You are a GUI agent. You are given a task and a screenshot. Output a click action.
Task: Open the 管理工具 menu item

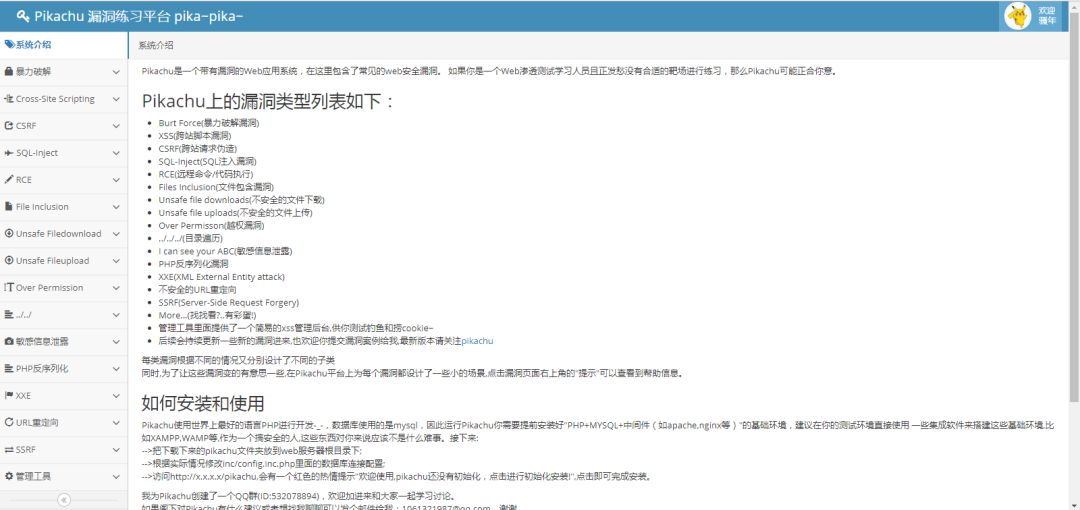(x=63, y=476)
